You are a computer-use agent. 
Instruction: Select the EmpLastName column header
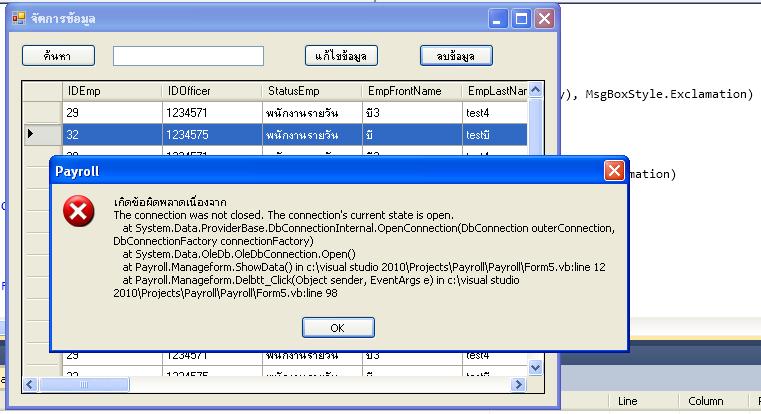(x=495, y=91)
